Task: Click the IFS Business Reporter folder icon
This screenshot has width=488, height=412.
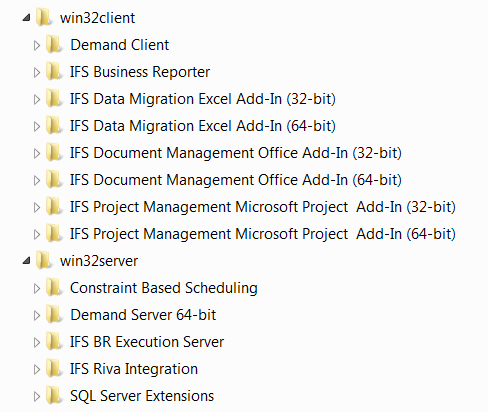Action: pos(54,71)
